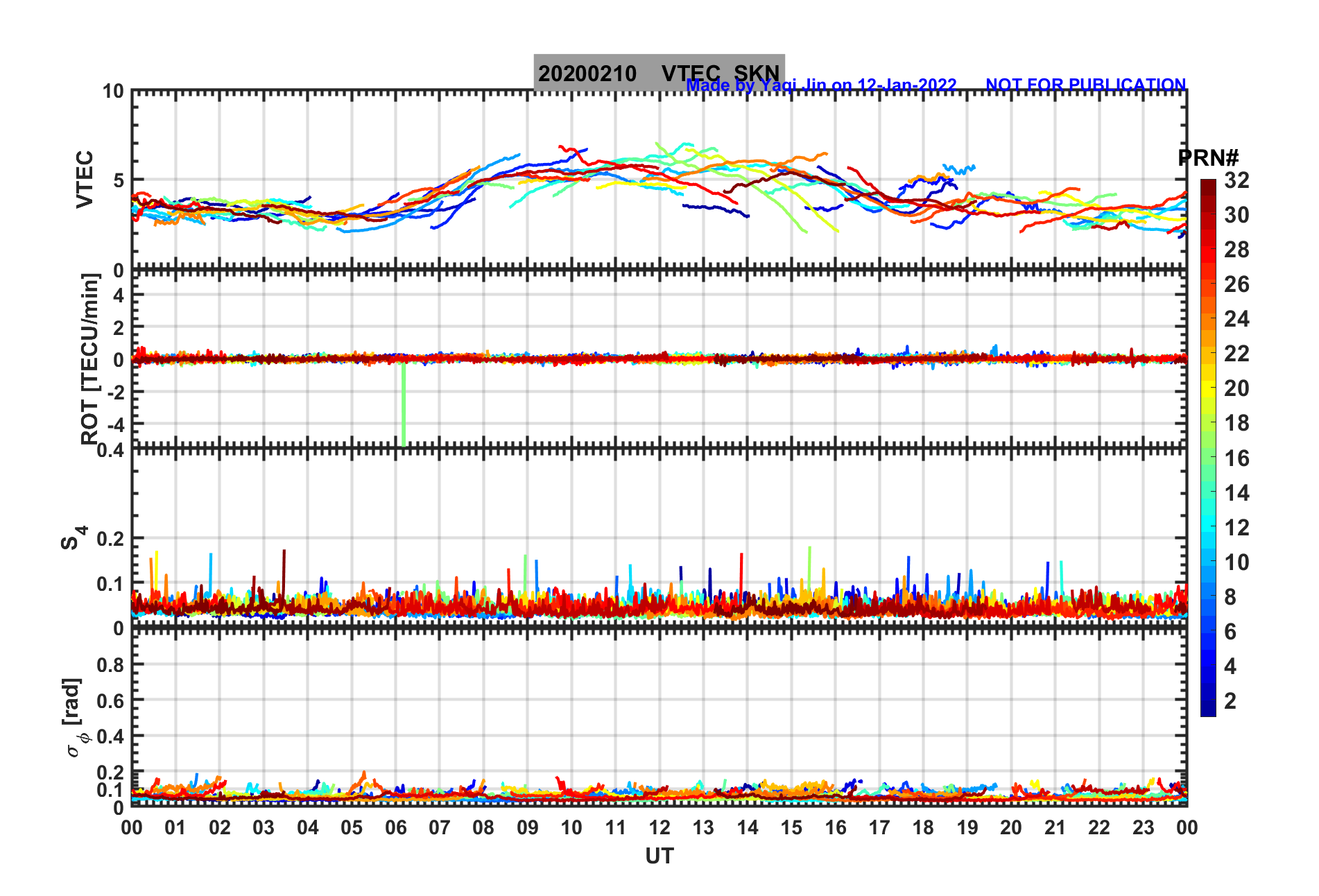Click ROT axis tick label '-2'

click(115, 392)
